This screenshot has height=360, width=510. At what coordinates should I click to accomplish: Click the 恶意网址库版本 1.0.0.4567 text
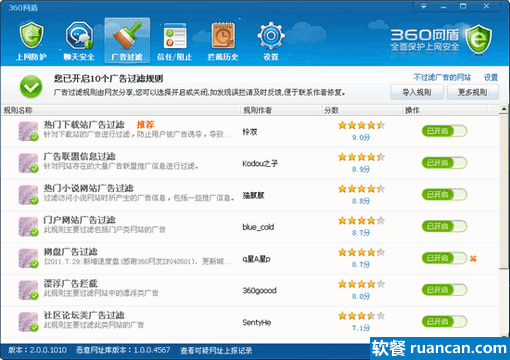(x=123, y=350)
